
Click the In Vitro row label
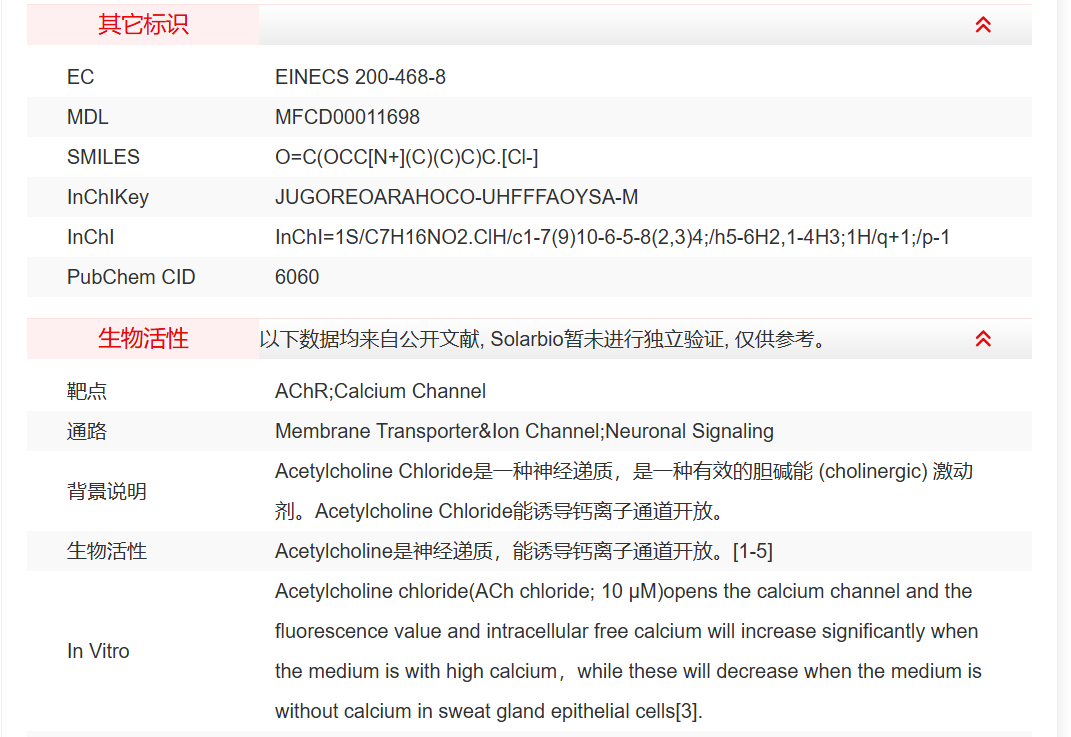click(x=98, y=651)
